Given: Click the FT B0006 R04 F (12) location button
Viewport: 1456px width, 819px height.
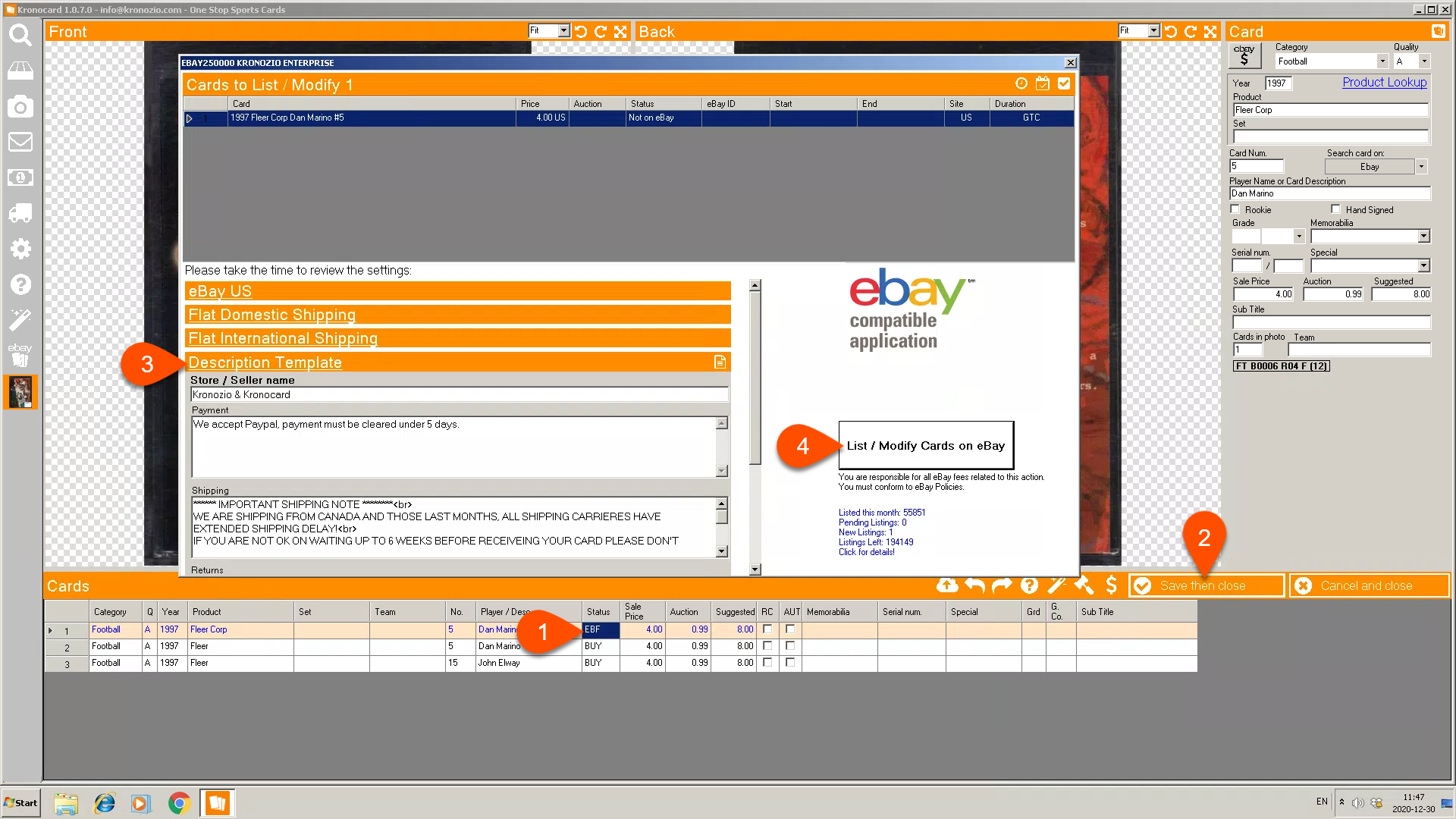Looking at the screenshot, I should [1281, 366].
